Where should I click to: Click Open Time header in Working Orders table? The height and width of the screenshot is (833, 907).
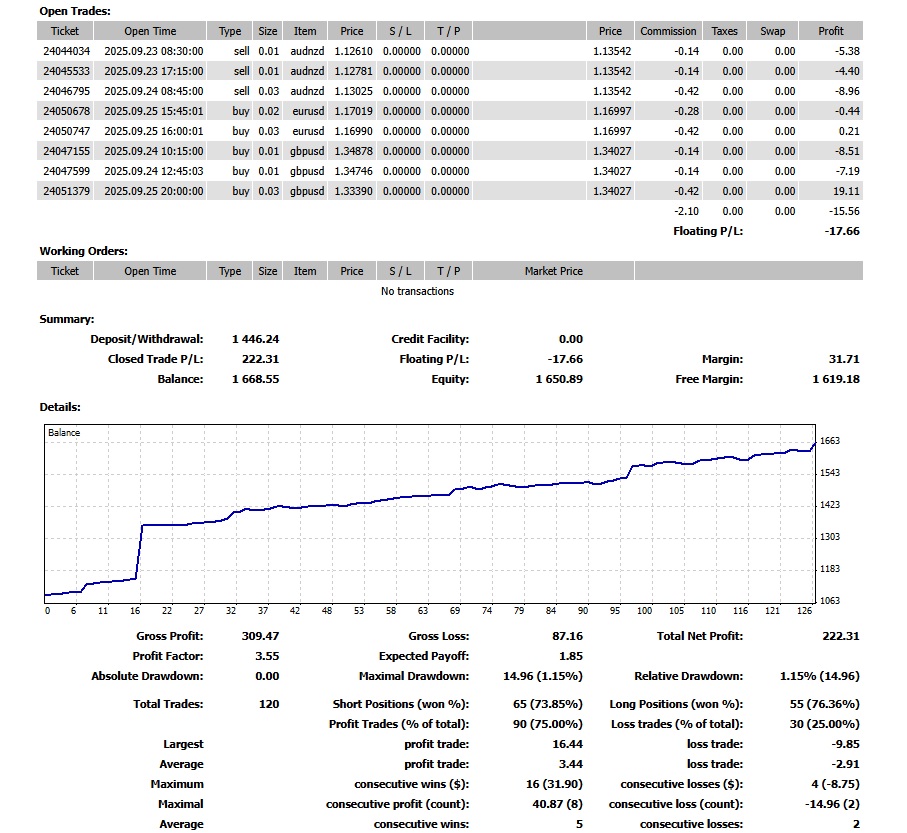pos(150,271)
